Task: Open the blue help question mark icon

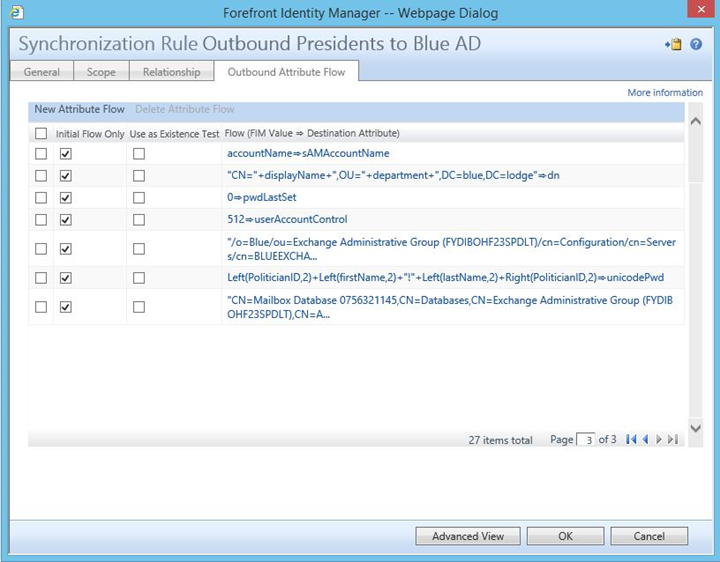Action: [x=696, y=44]
